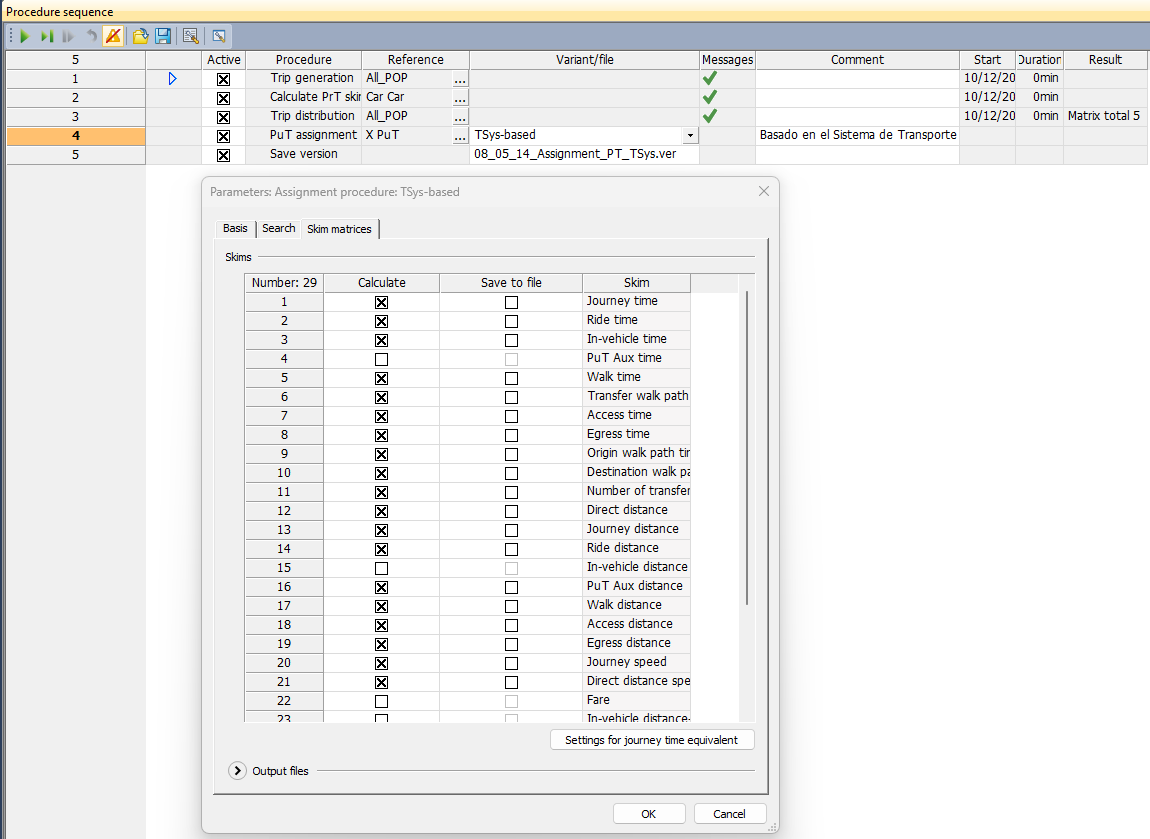The width and height of the screenshot is (1150, 839).
Task: Close the Parameters dialog with X
Action: (x=763, y=191)
